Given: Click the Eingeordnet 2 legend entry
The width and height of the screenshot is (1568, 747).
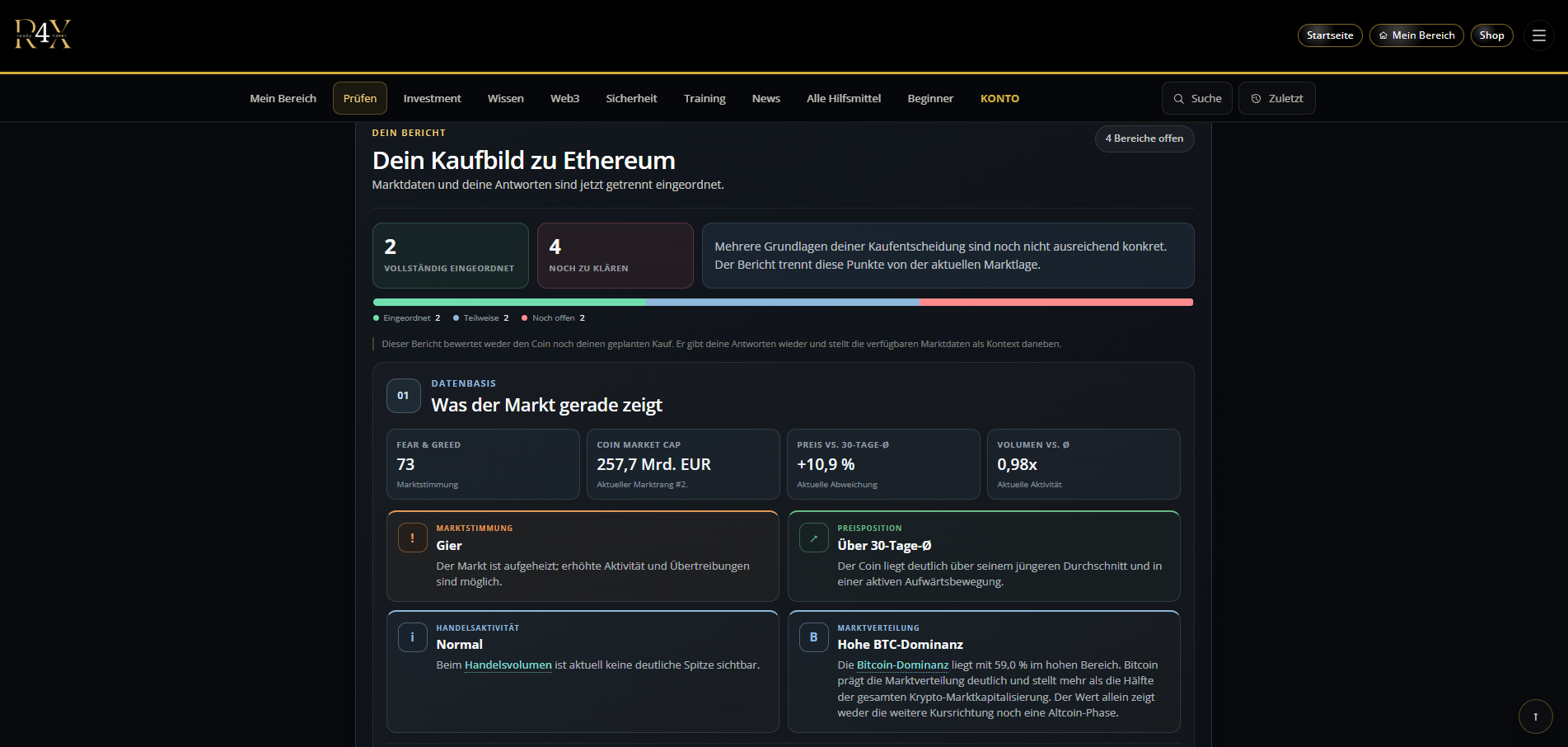Looking at the screenshot, I should tap(407, 318).
